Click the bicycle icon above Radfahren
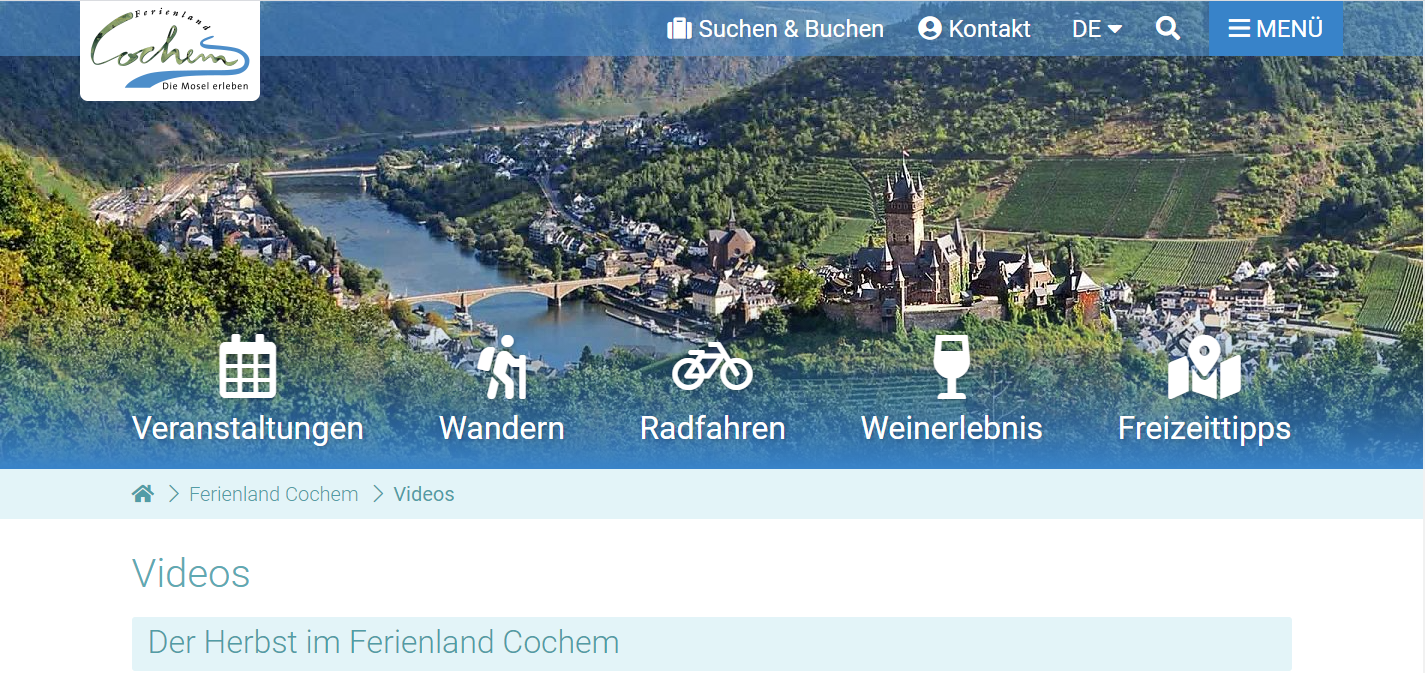Image resolution: width=1425 pixels, height=673 pixels. point(712,366)
